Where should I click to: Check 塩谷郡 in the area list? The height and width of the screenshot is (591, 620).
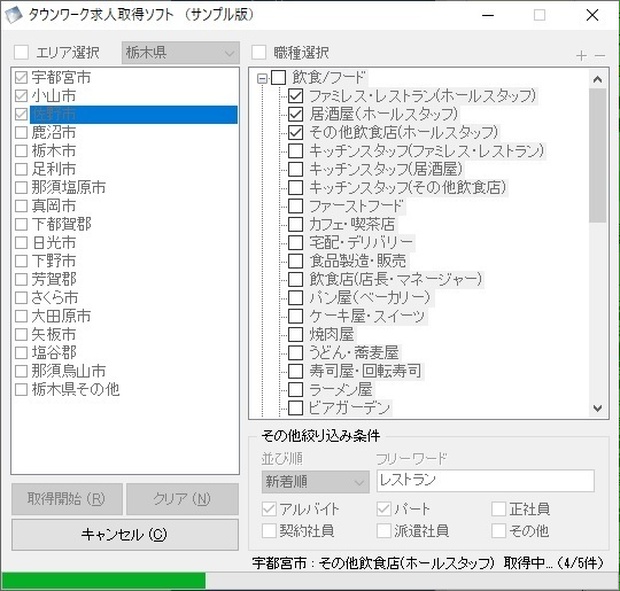coord(21,353)
